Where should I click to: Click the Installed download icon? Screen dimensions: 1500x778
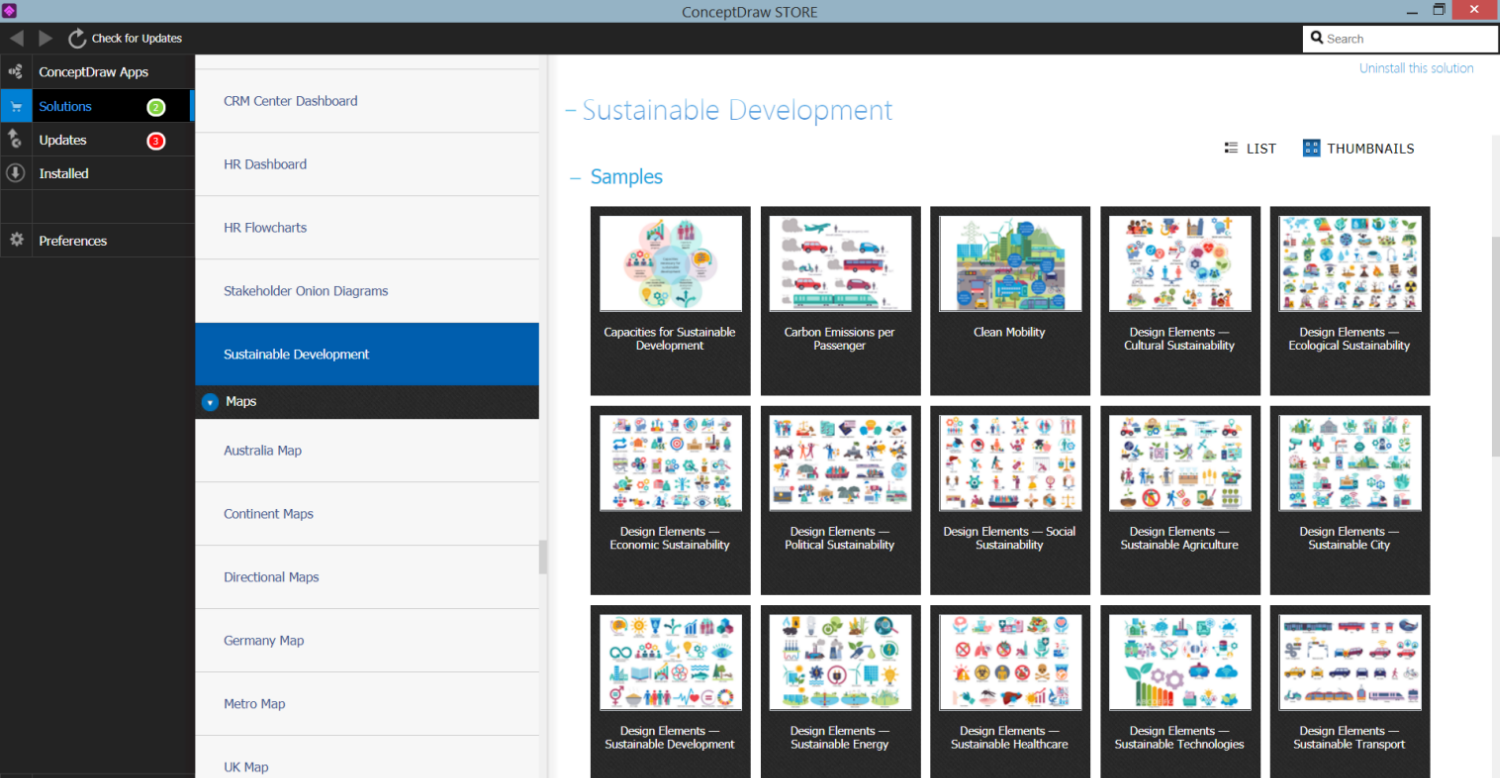15,173
